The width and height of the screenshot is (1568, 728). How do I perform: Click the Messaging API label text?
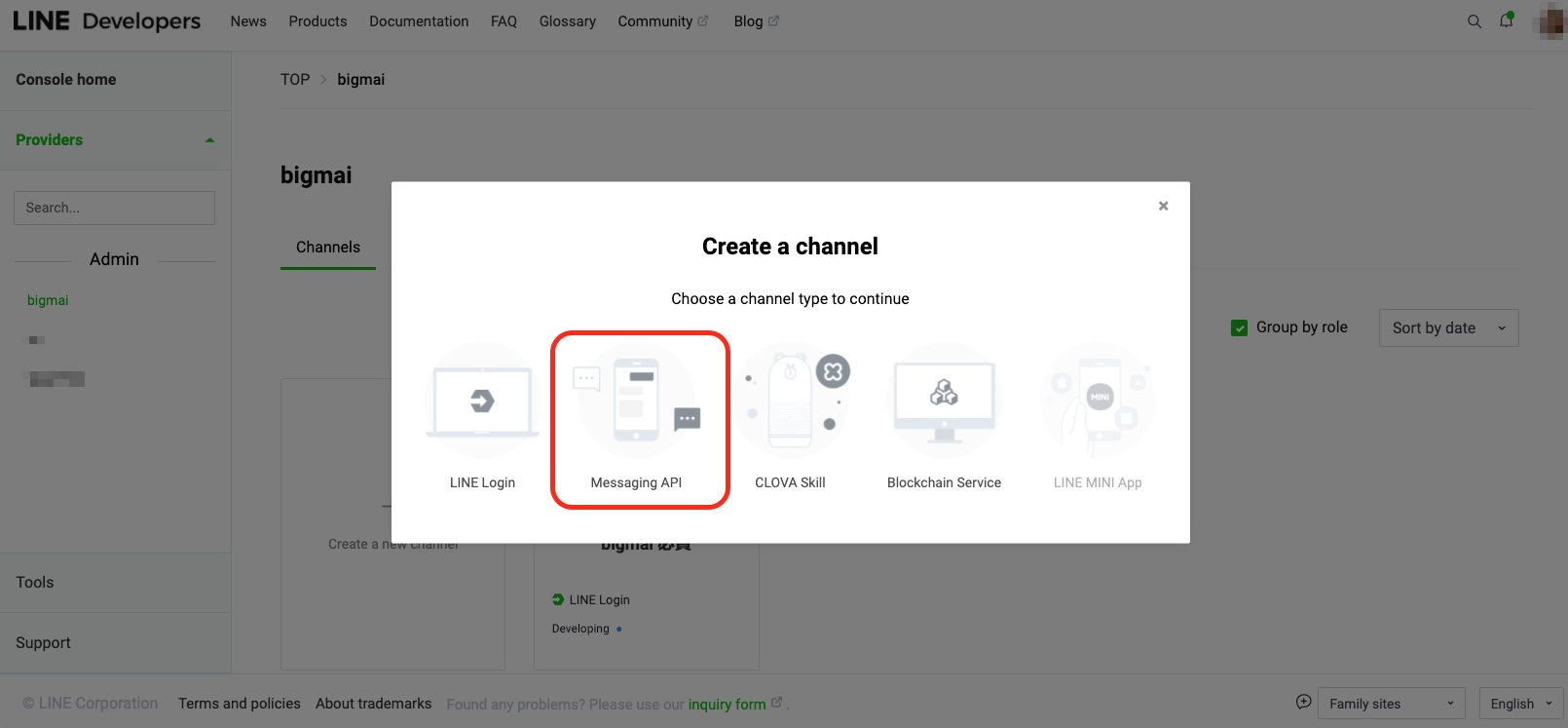pos(636,482)
